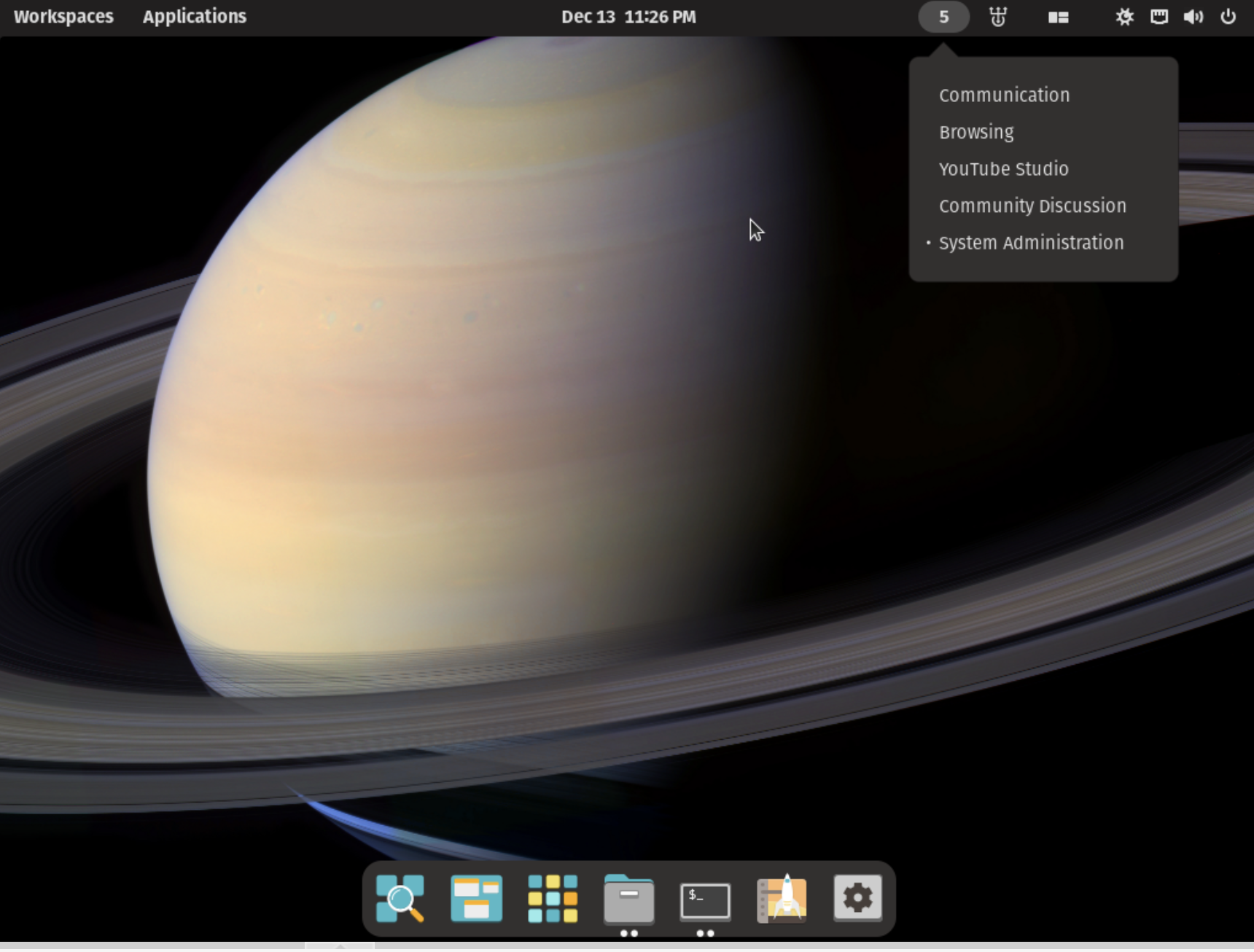Launch the rocket launcher app from the dock
The width and height of the screenshot is (1254, 952).
(782, 900)
